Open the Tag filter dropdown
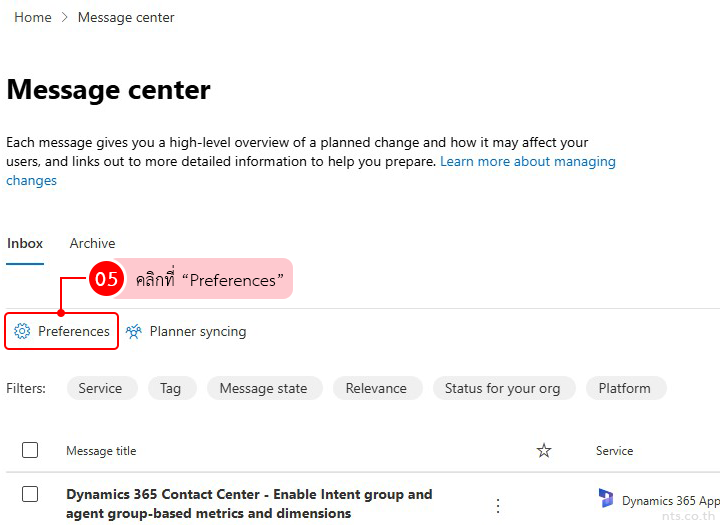Screen dimensions: 720x525 click(x=171, y=388)
